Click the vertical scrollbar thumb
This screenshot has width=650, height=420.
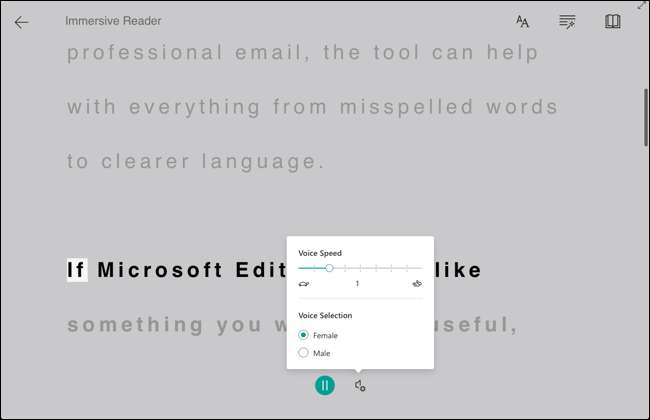pos(645,117)
